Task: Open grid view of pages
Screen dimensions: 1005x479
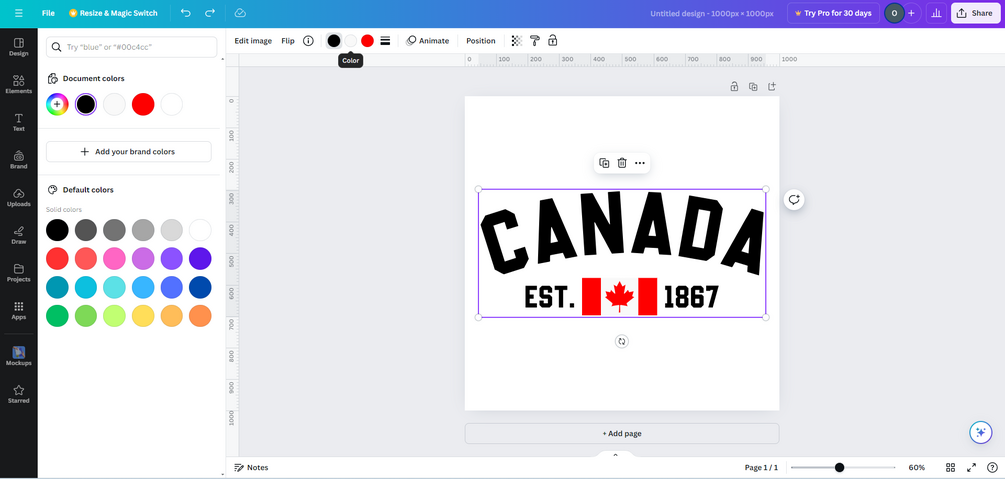Action: 951,467
